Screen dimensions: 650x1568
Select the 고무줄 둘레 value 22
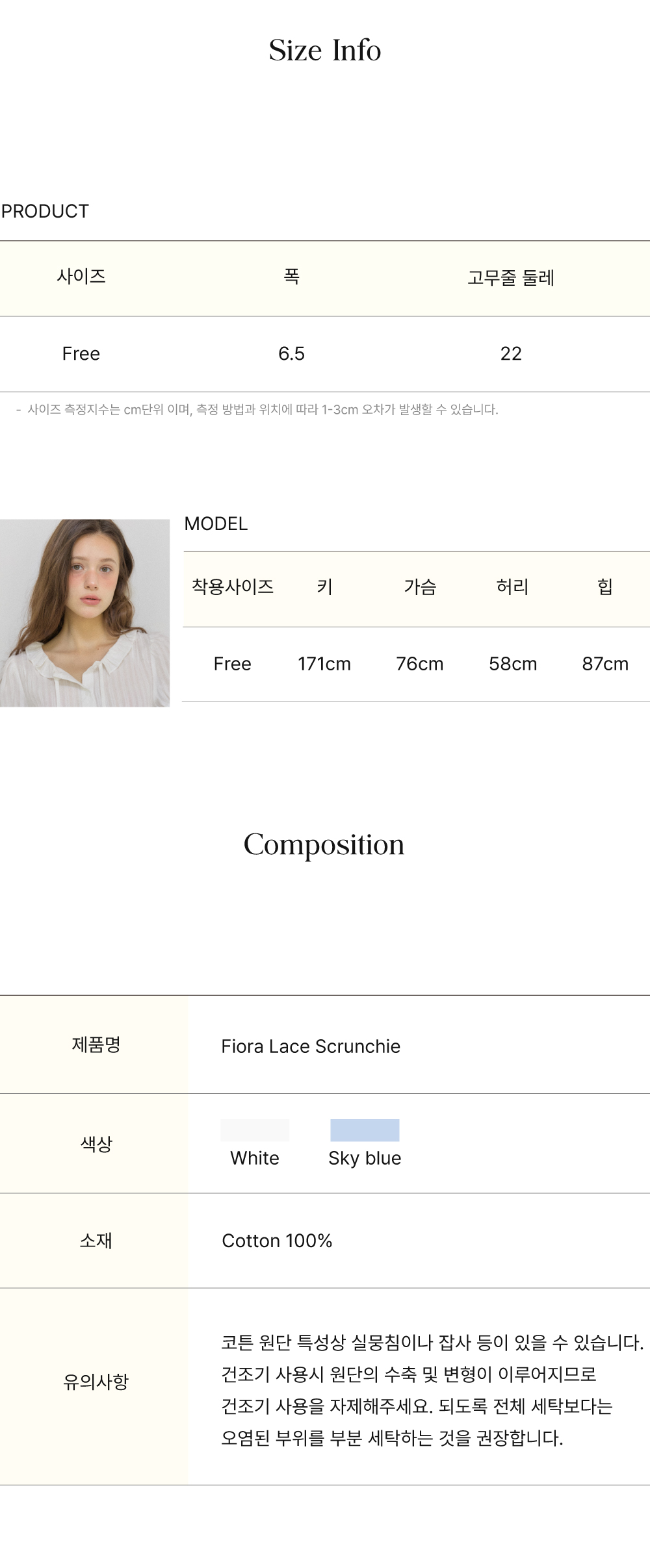pos(511,353)
